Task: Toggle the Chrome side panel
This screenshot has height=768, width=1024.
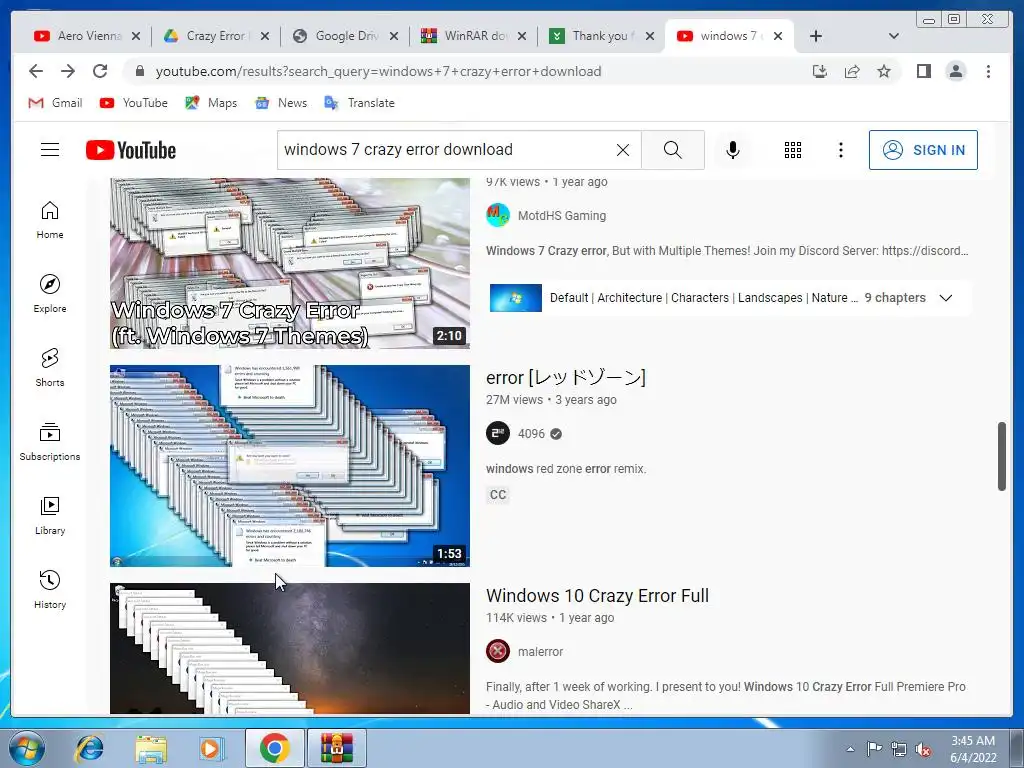Action: coord(923,71)
